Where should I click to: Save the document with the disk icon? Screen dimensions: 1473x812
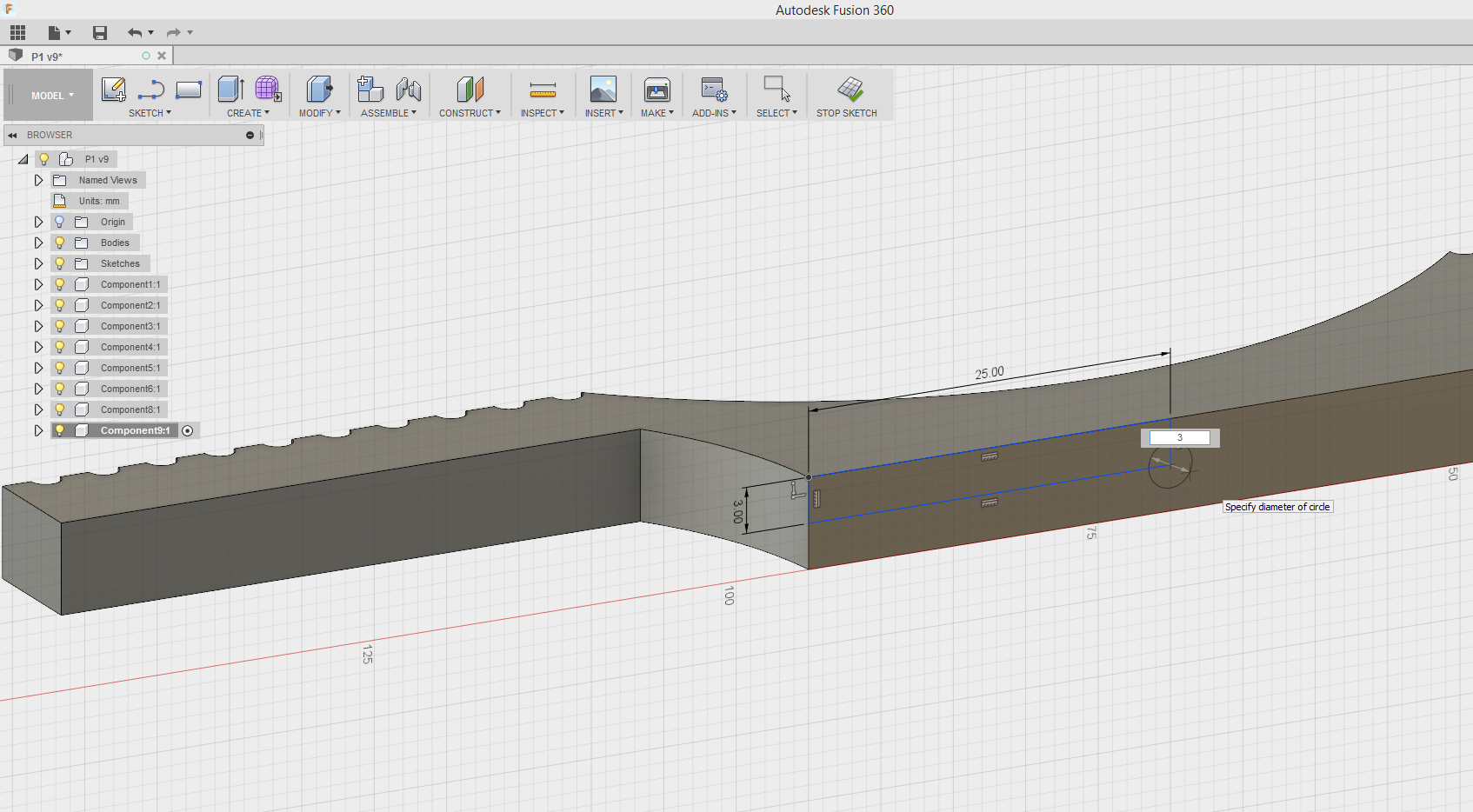[100, 33]
